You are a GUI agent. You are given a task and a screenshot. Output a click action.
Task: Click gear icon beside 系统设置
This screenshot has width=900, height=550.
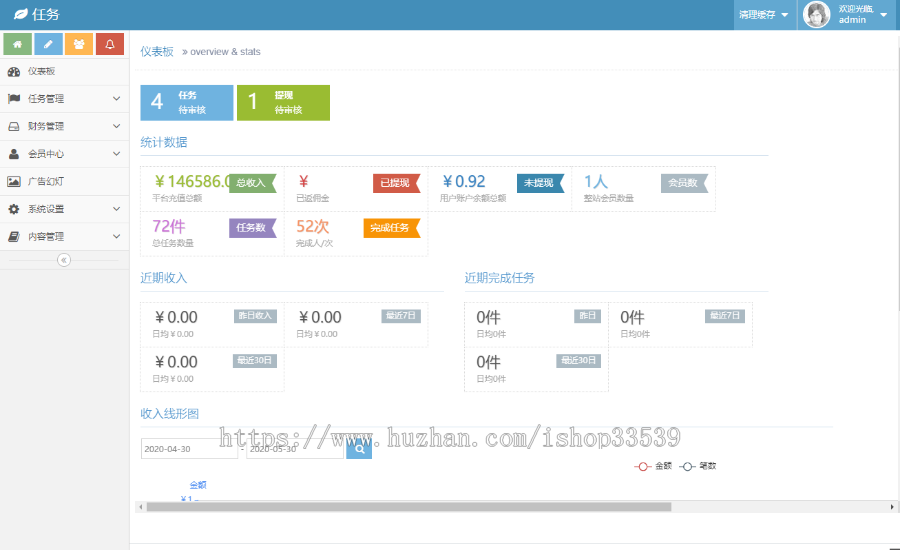point(14,209)
